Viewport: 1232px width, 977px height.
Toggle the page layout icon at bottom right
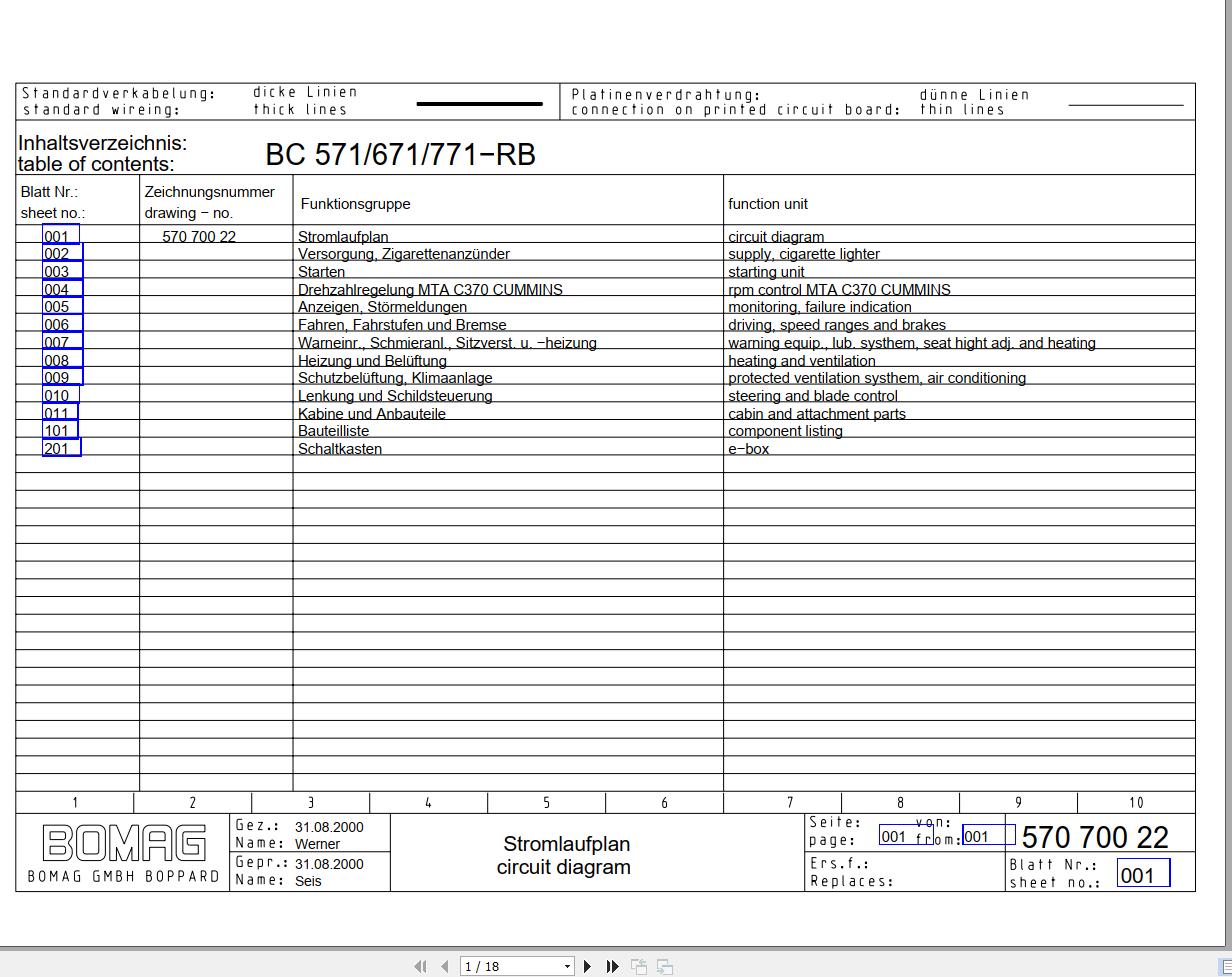click(1226, 966)
